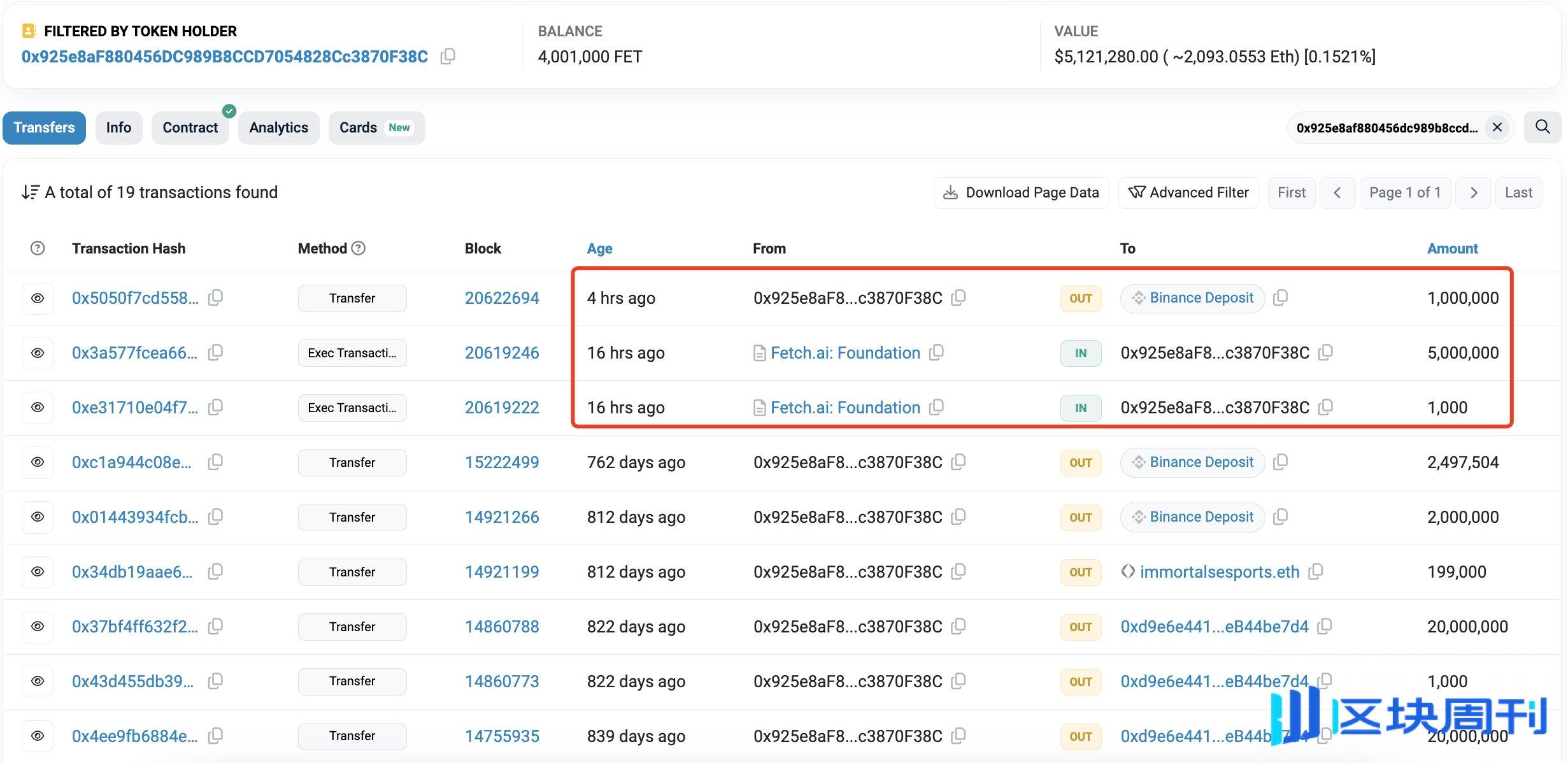Copy immortalsesports.eth address
This screenshot has width=1568, height=763.
1316,571
